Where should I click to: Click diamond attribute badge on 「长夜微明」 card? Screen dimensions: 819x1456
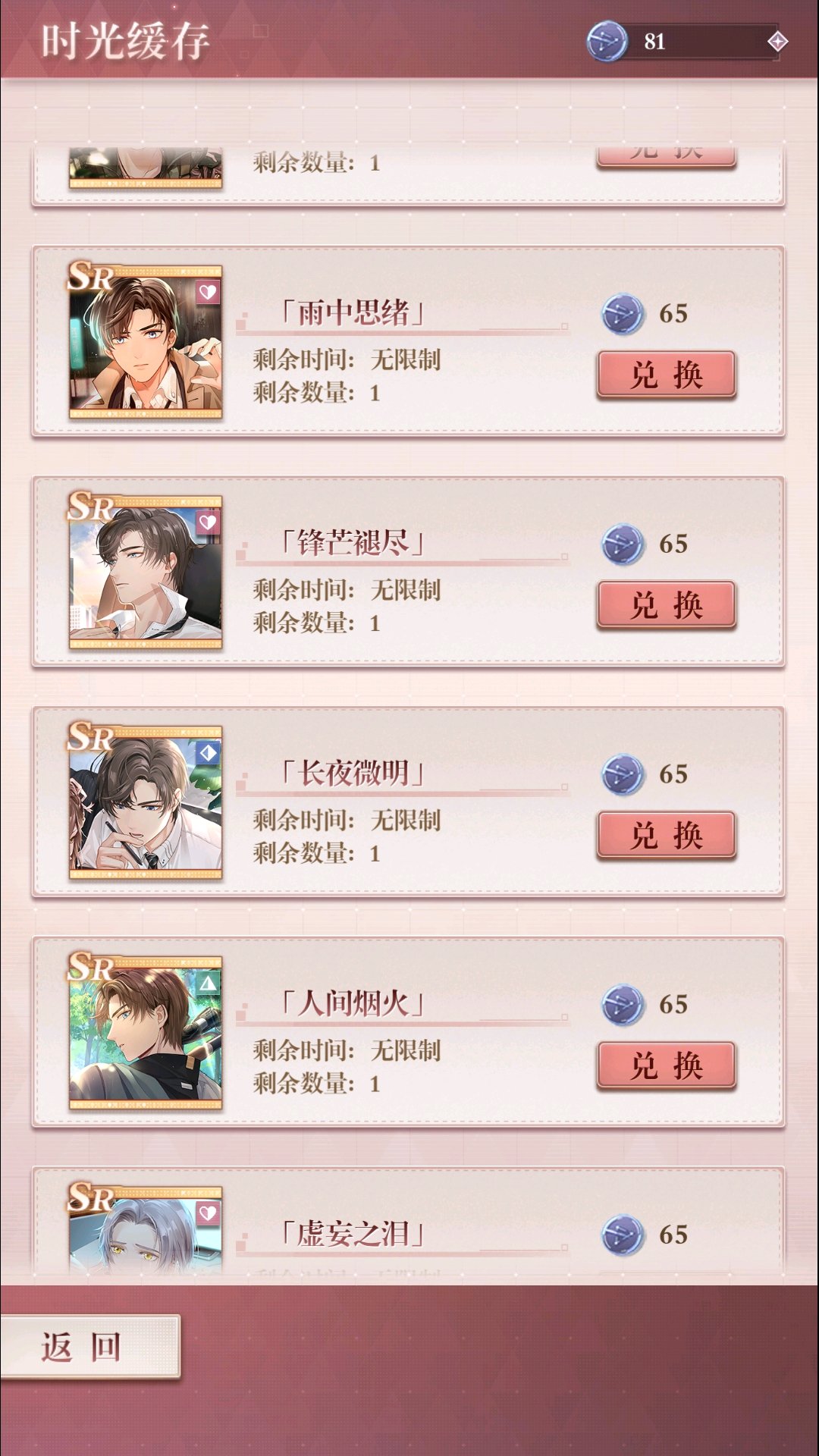pyautogui.click(x=208, y=753)
